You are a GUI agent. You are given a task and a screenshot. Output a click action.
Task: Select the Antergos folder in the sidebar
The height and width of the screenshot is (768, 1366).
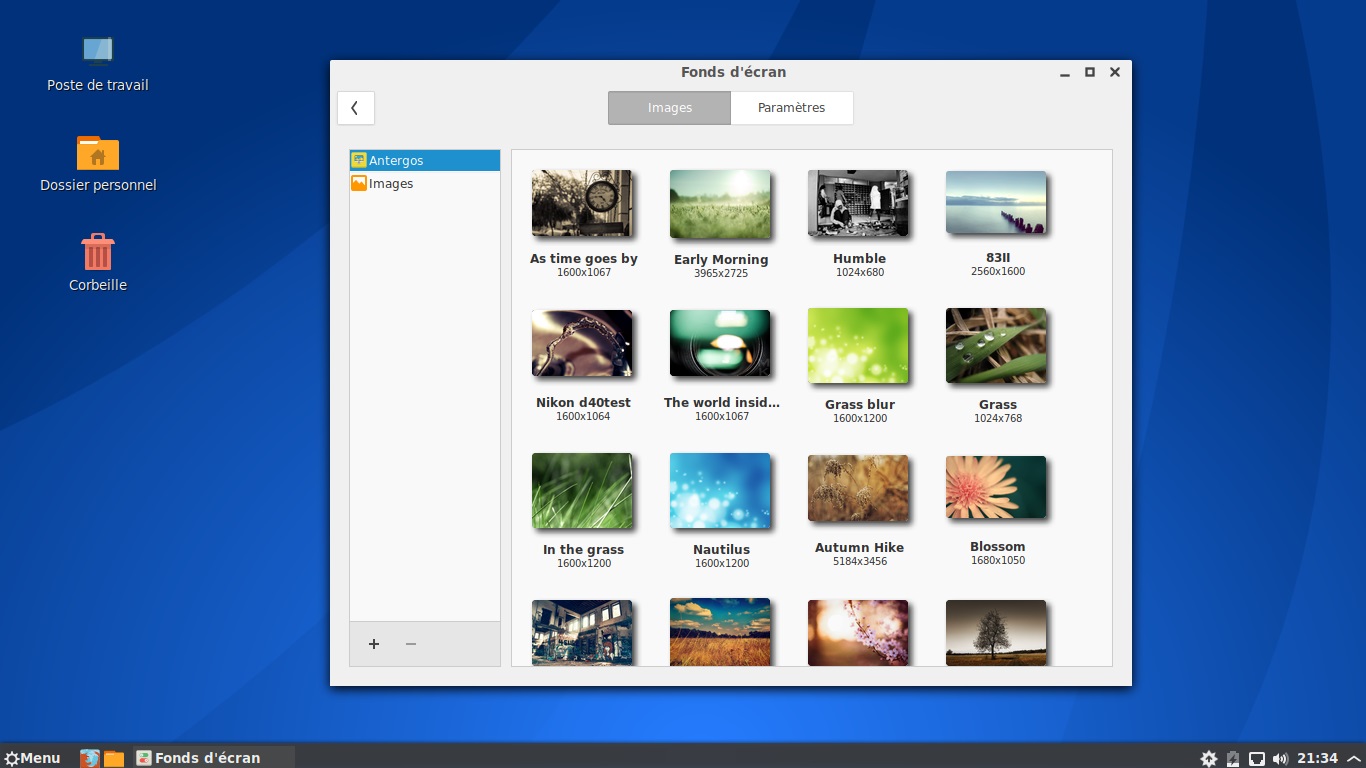point(425,160)
